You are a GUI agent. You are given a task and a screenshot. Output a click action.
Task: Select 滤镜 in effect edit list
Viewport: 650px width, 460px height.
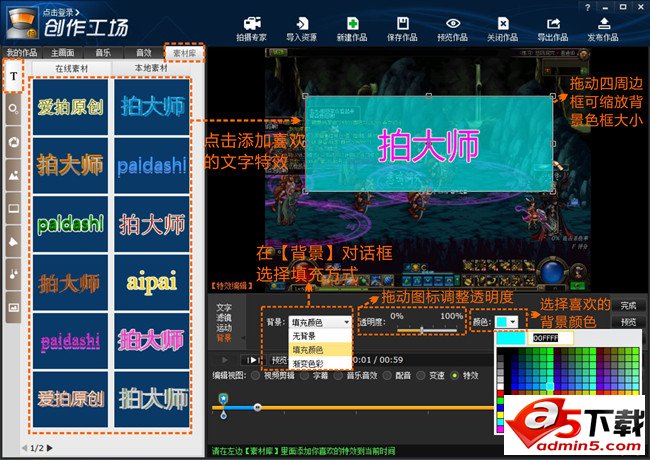224,317
